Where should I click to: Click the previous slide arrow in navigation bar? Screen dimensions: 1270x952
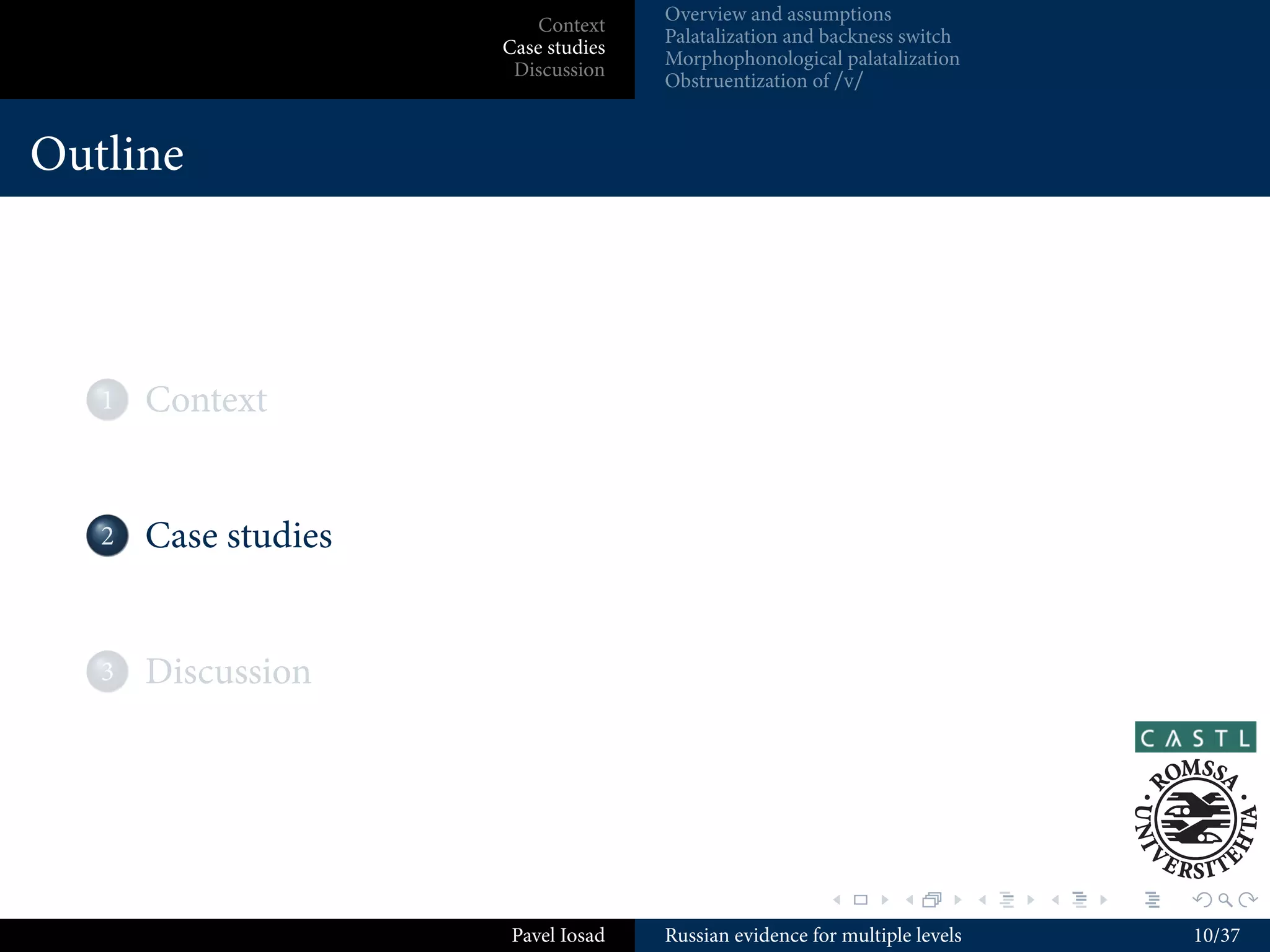click(837, 900)
